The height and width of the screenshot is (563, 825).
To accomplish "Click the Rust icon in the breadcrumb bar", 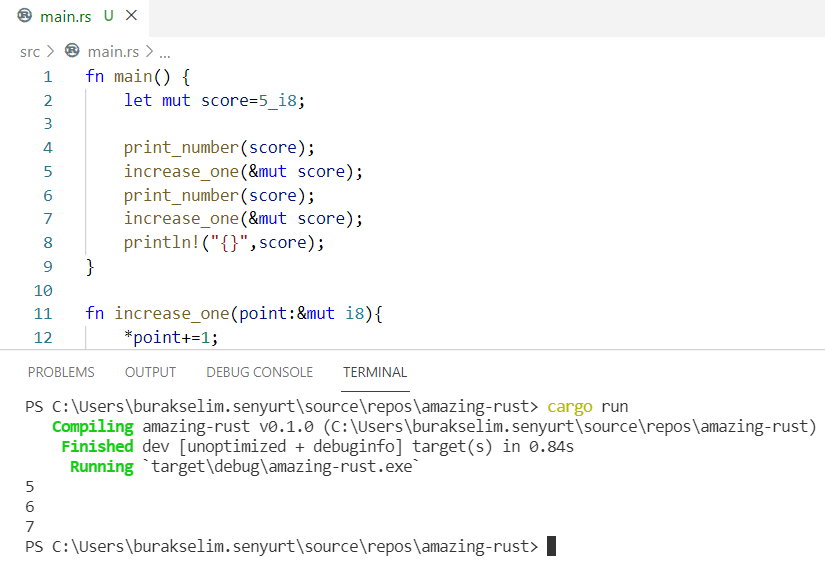I will coord(72,51).
